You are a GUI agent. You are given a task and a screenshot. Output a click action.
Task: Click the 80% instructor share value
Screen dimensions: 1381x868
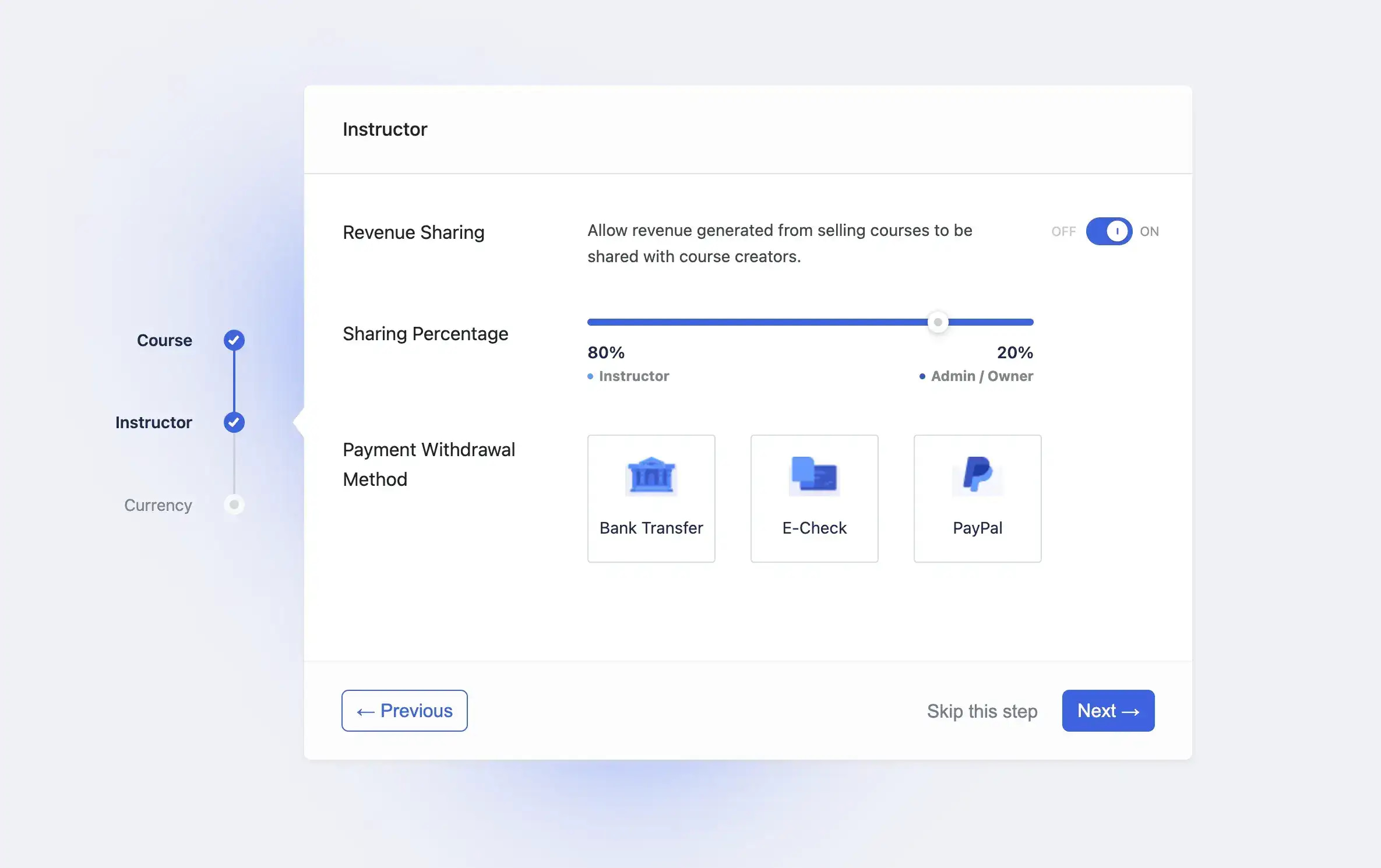point(606,352)
